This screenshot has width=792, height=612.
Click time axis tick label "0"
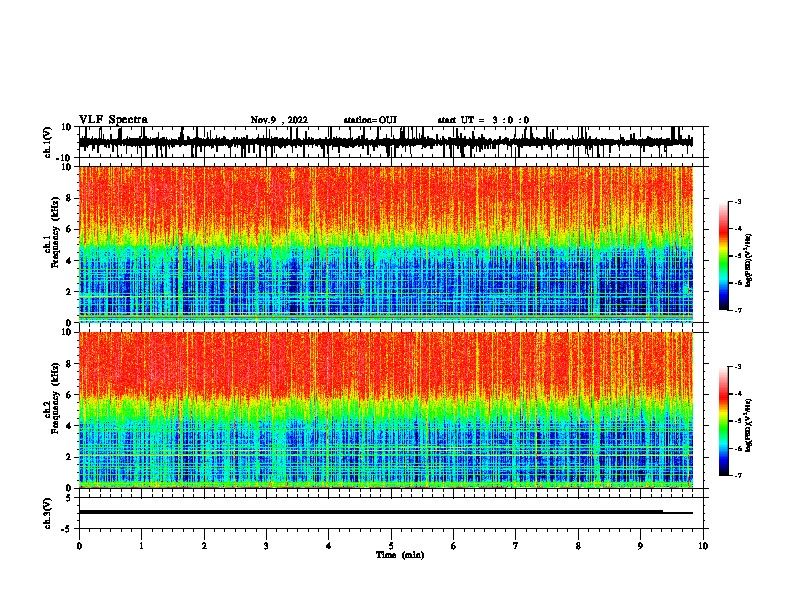[79, 546]
